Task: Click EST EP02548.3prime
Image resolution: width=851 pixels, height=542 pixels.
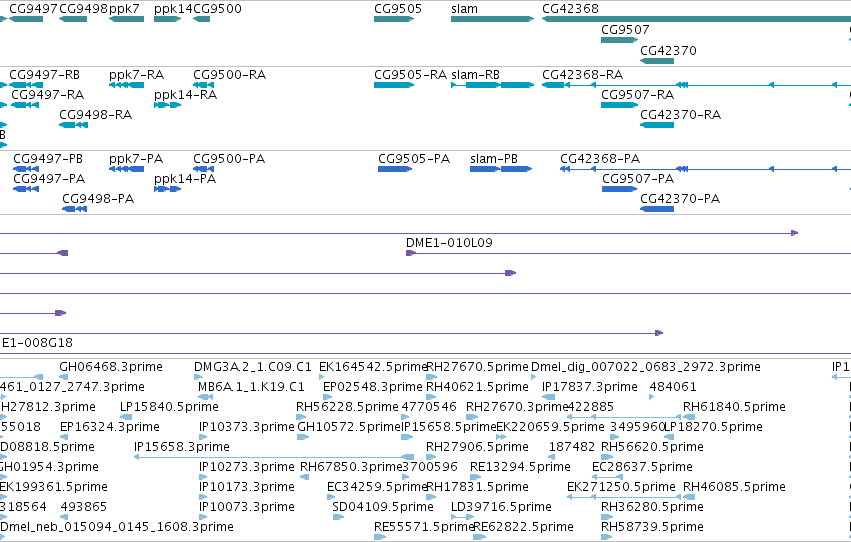Action: click(x=327, y=397)
